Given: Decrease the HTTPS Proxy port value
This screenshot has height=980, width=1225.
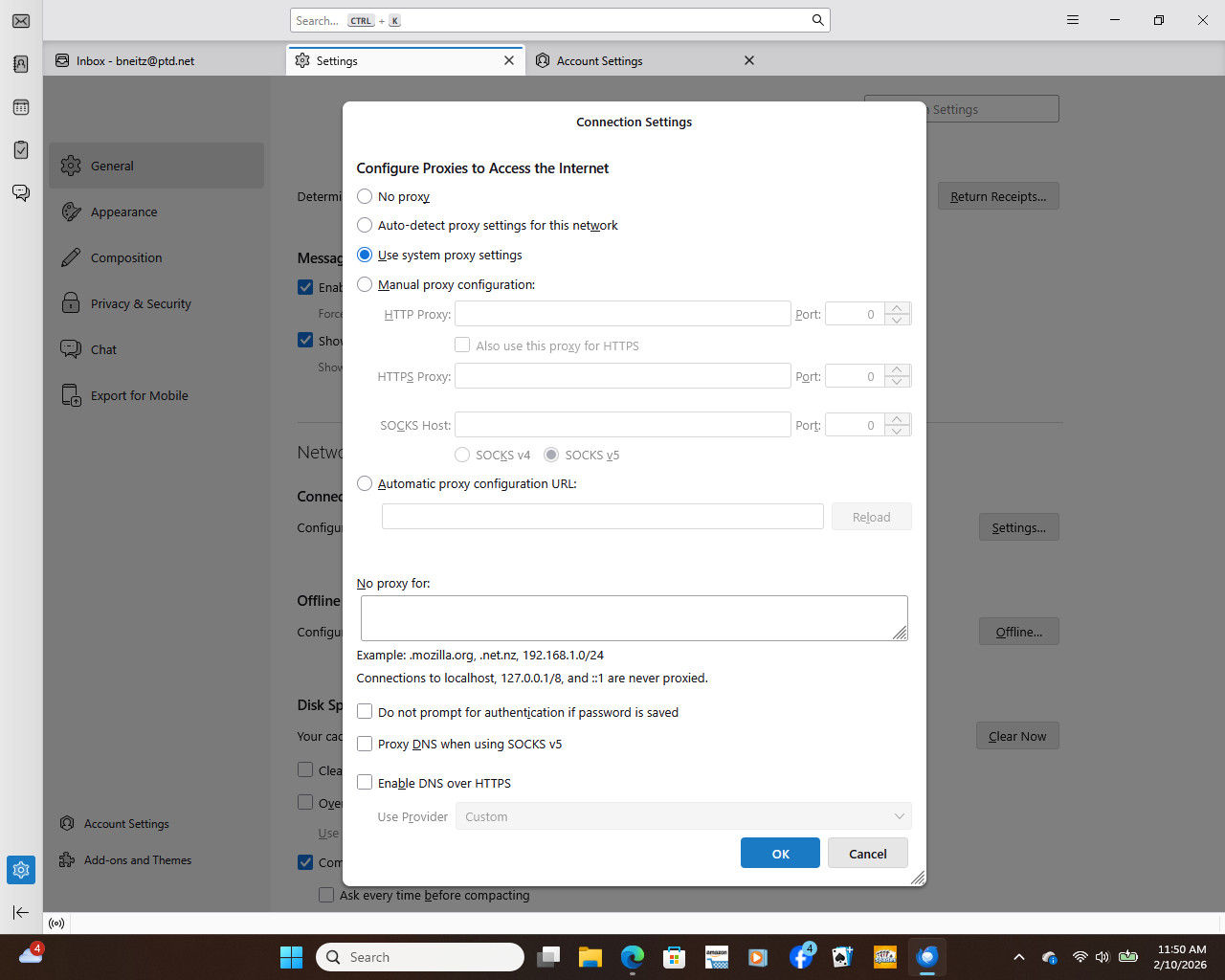Looking at the screenshot, I should tap(897, 382).
